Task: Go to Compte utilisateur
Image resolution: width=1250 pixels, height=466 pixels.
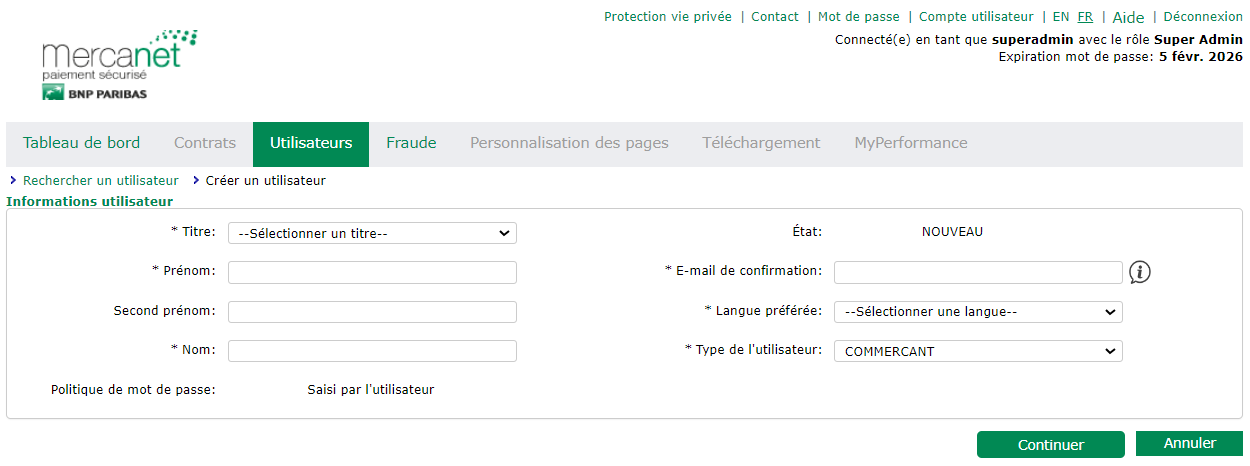Action: (976, 17)
